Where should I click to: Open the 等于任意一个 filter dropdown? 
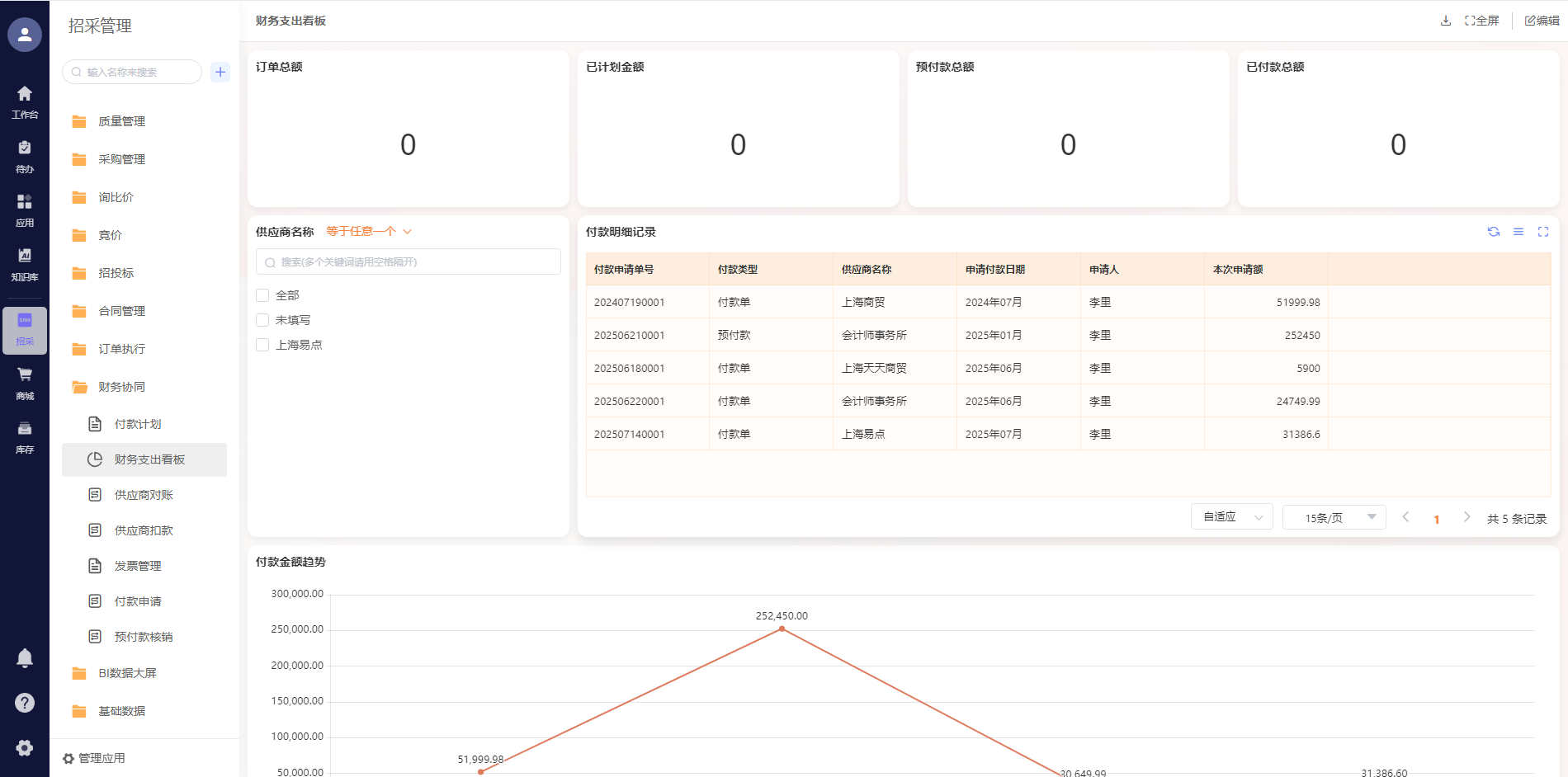(x=368, y=232)
